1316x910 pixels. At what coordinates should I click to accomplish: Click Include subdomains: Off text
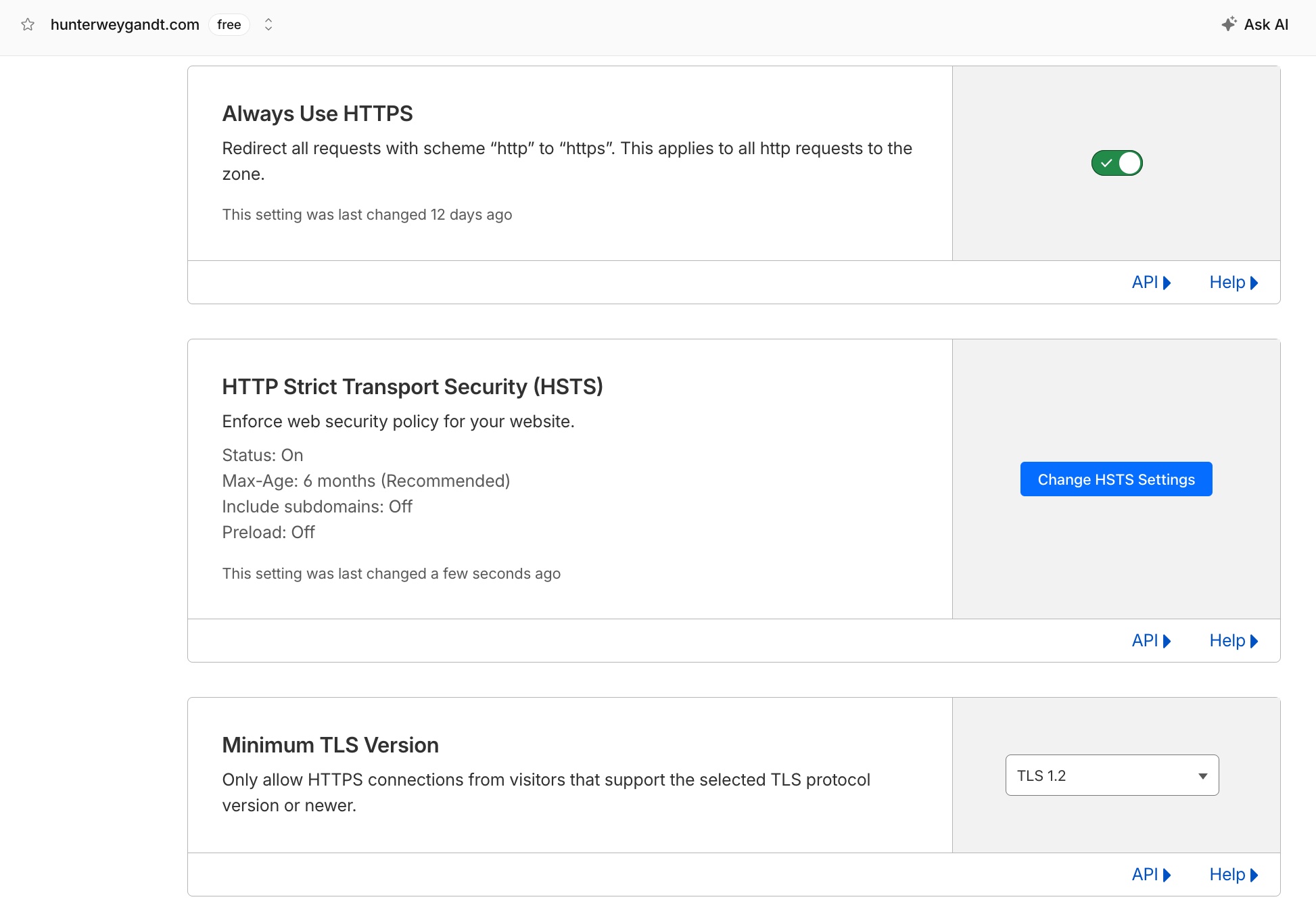(317, 506)
